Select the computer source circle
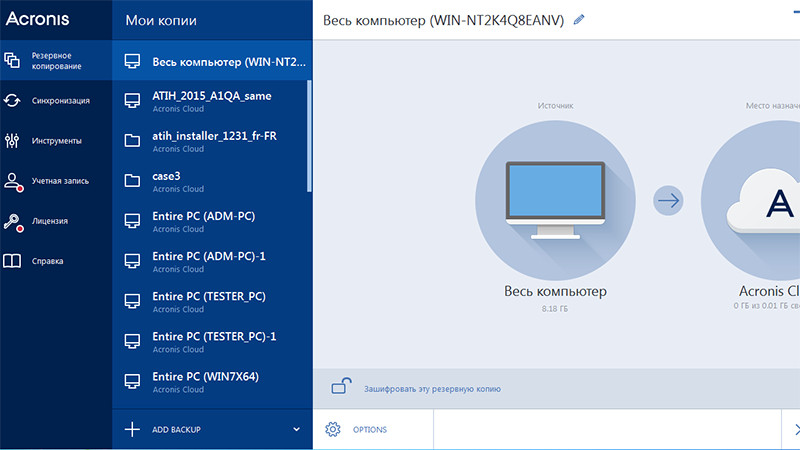 [555, 200]
